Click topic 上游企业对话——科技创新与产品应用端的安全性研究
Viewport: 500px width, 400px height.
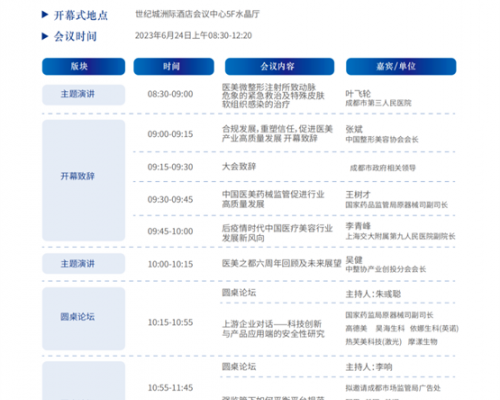(x=273, y=329)
